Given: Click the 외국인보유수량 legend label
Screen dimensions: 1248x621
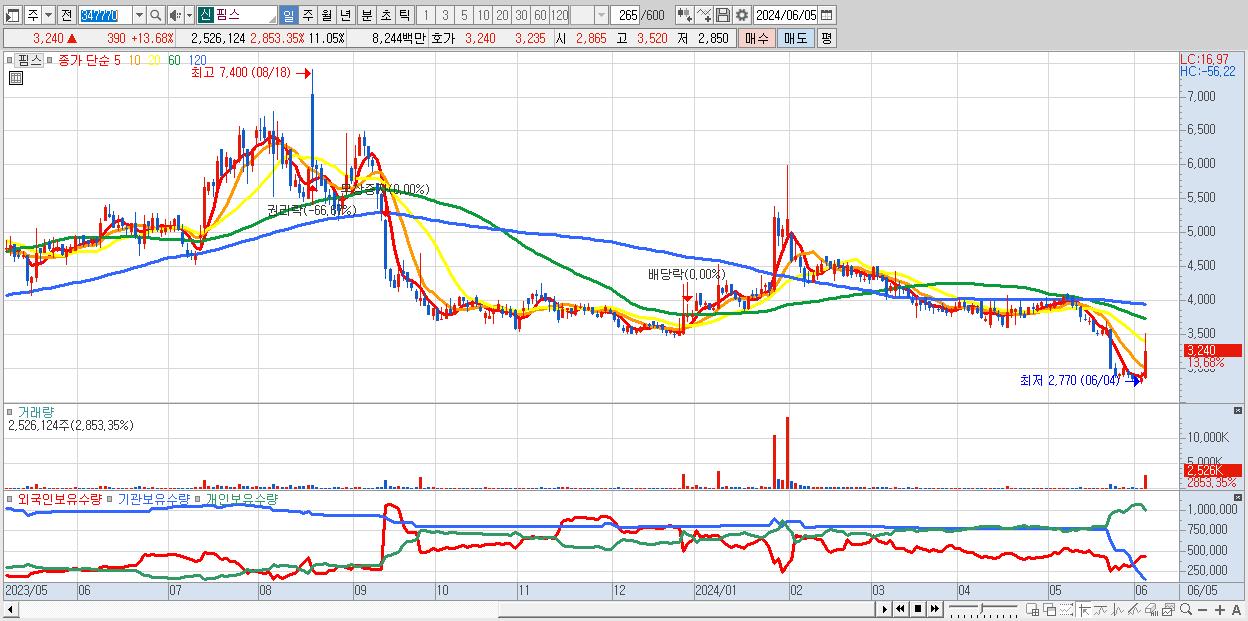Looking at the screenshot, I should (60, 498).
